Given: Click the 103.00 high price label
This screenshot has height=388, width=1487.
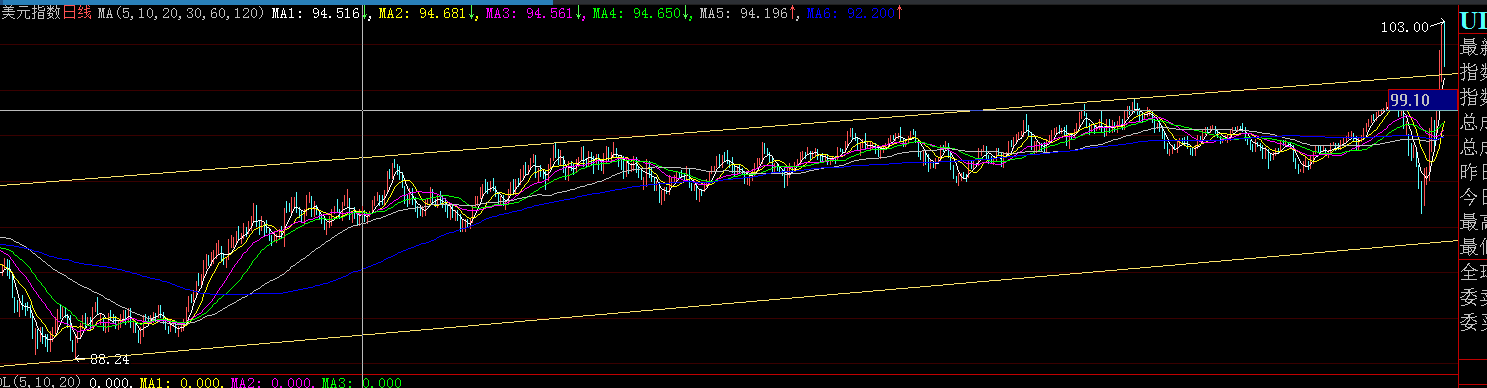Looking at the screenshot, I should (1405, 28).
